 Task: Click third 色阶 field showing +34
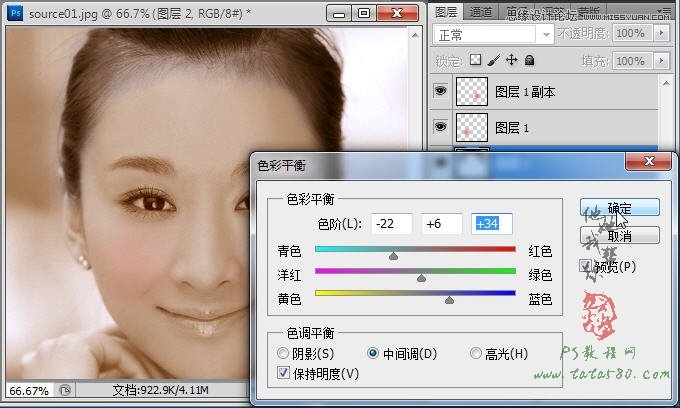(x=492, y=224)
